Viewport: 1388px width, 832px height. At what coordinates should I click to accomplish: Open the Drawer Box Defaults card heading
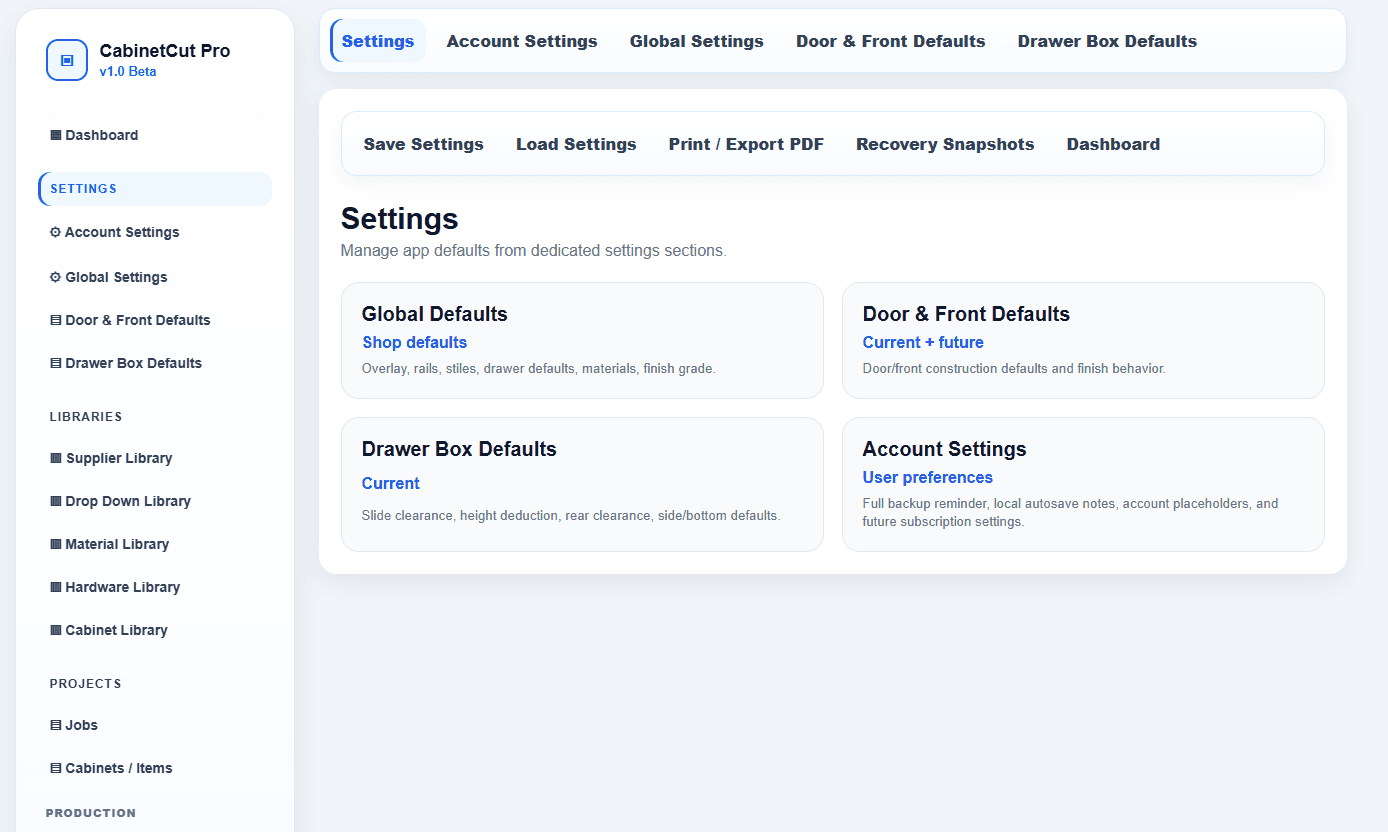(459, 449)
